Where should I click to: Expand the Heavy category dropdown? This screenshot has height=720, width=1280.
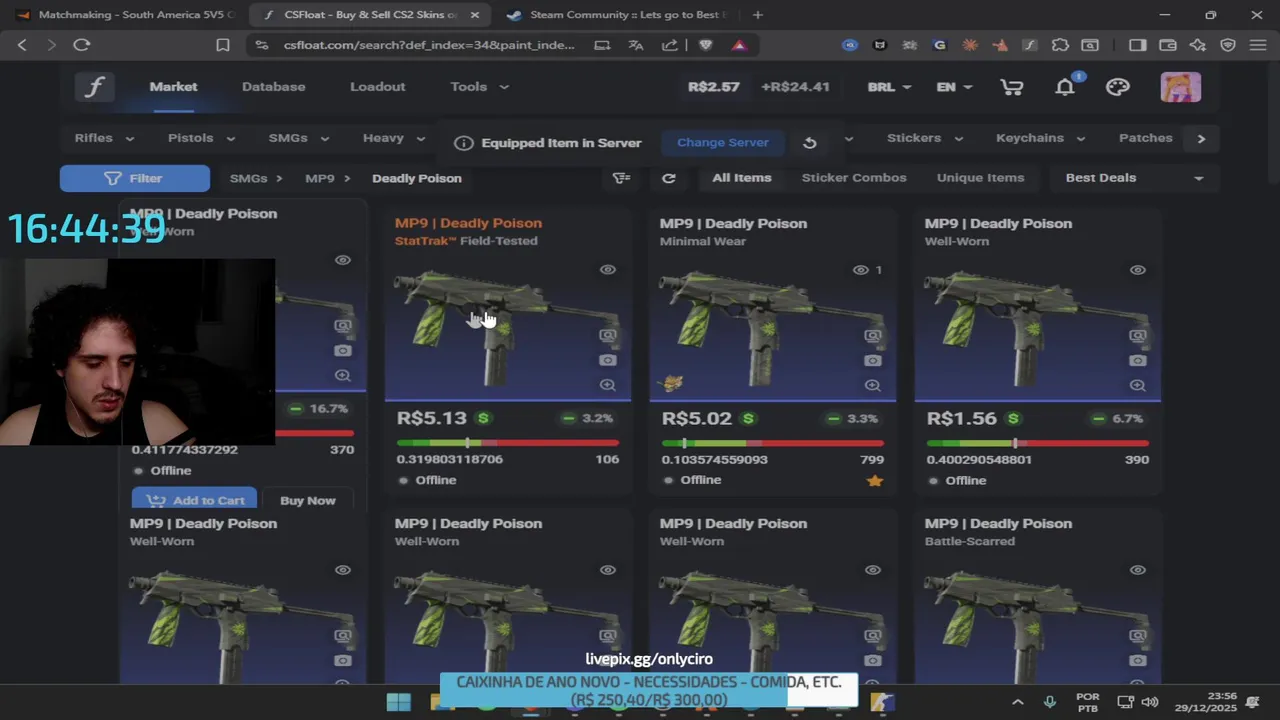tap(393, 138)
